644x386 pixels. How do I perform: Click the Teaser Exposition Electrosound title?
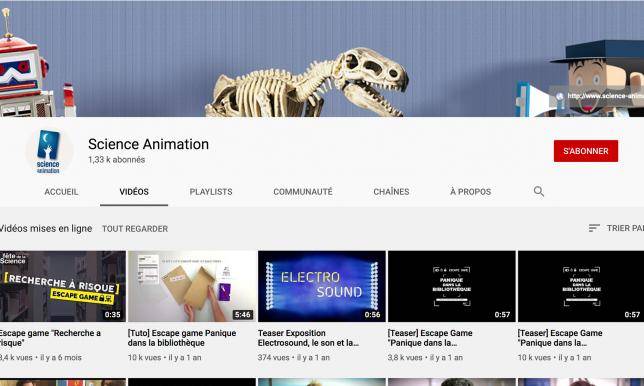pyautogui.click(x=308, y=338)
